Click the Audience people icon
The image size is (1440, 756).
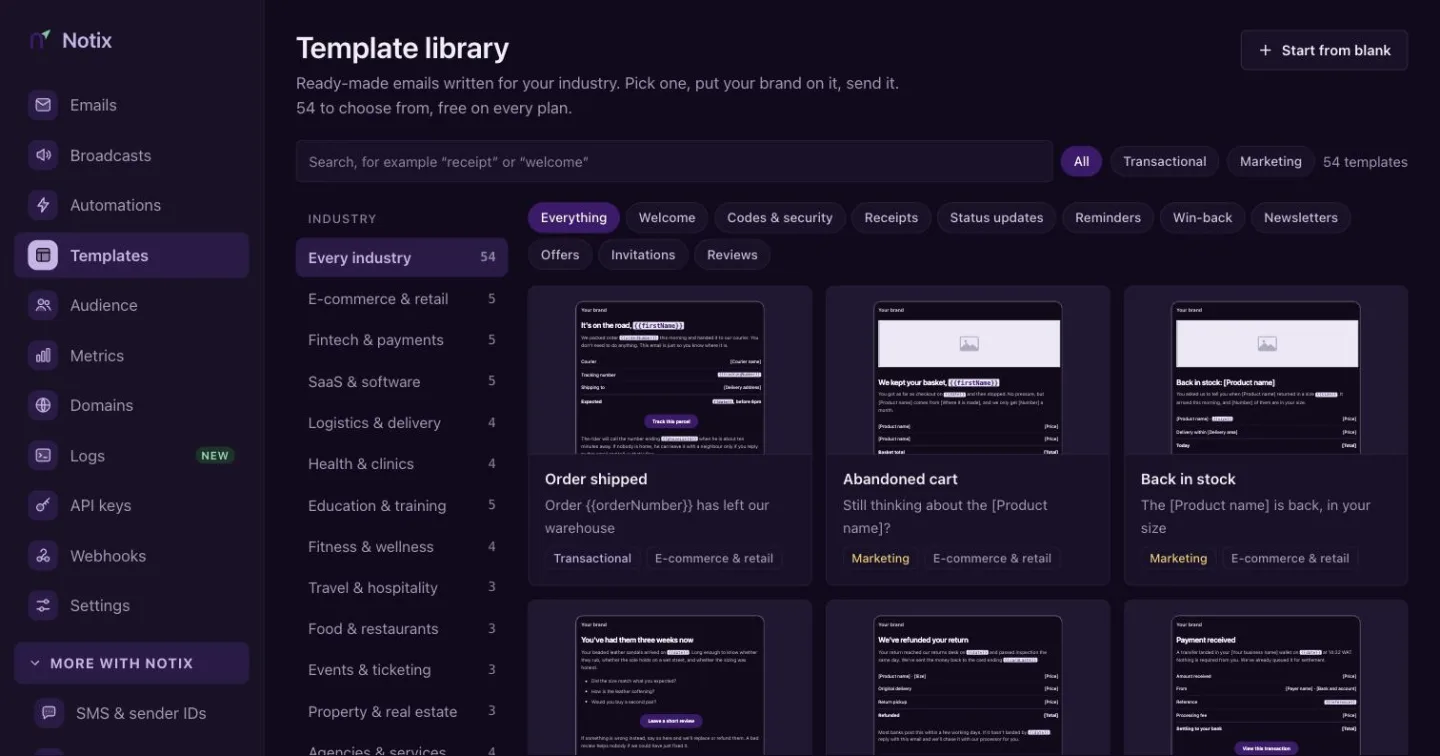43,305
